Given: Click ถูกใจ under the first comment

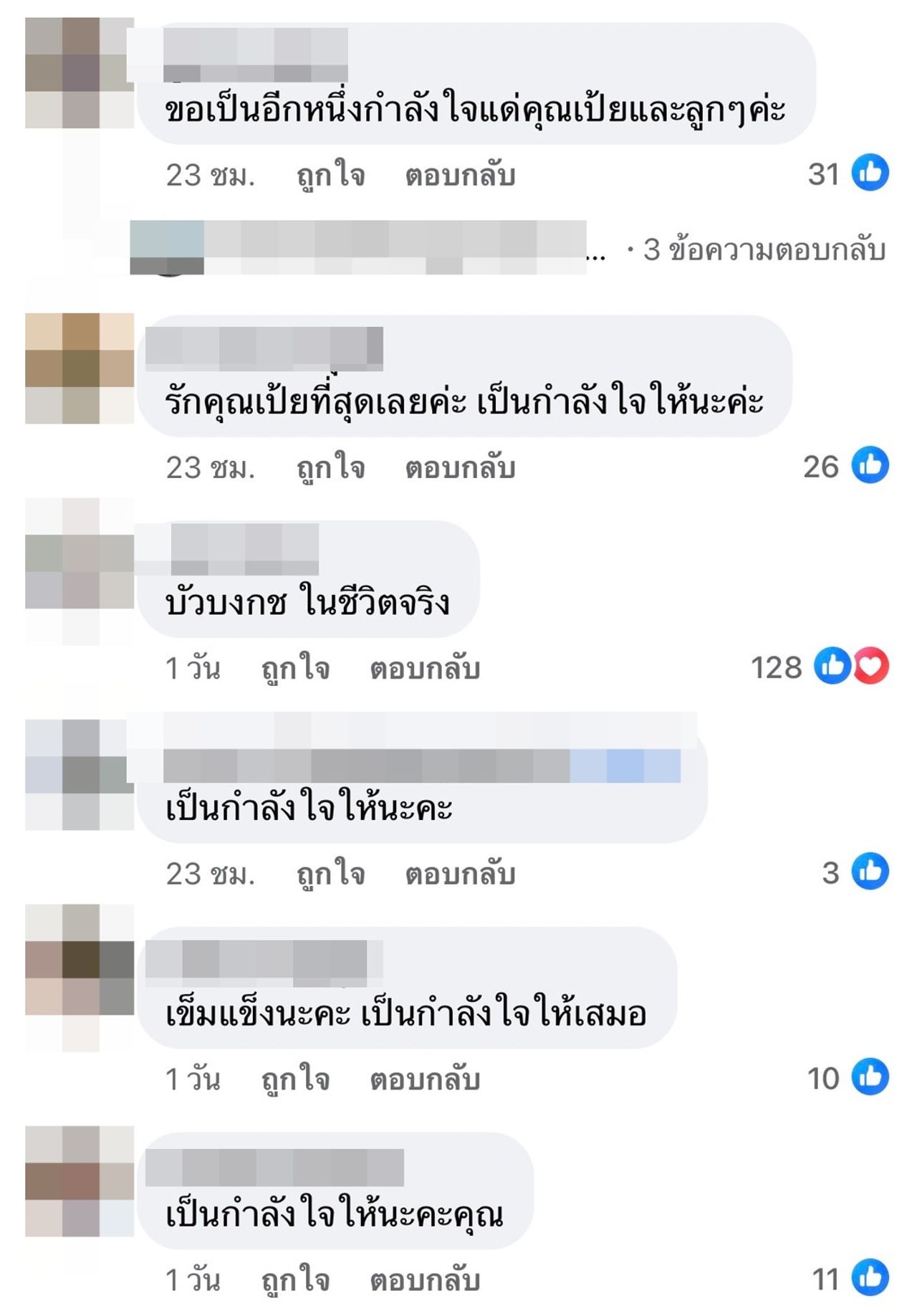Looking at the screenshot, I should click(331, 176).
